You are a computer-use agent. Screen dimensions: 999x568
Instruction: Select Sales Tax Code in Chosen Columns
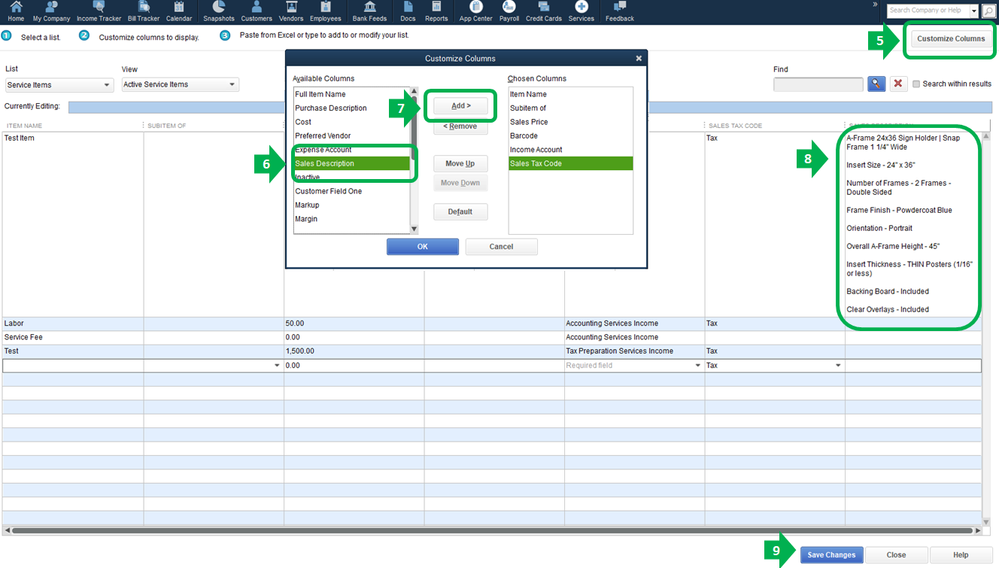[570, 164]
